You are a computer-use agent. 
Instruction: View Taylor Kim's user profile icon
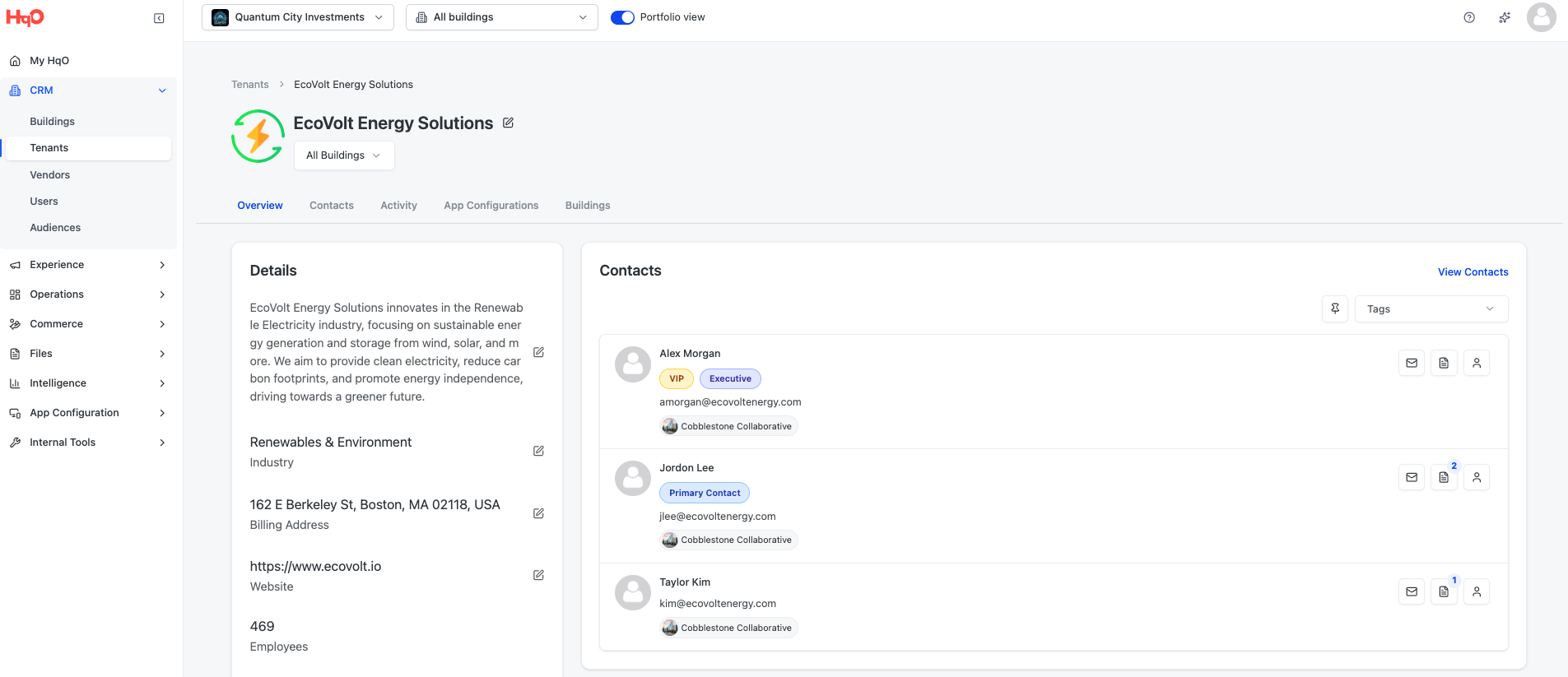(1477, 591)
